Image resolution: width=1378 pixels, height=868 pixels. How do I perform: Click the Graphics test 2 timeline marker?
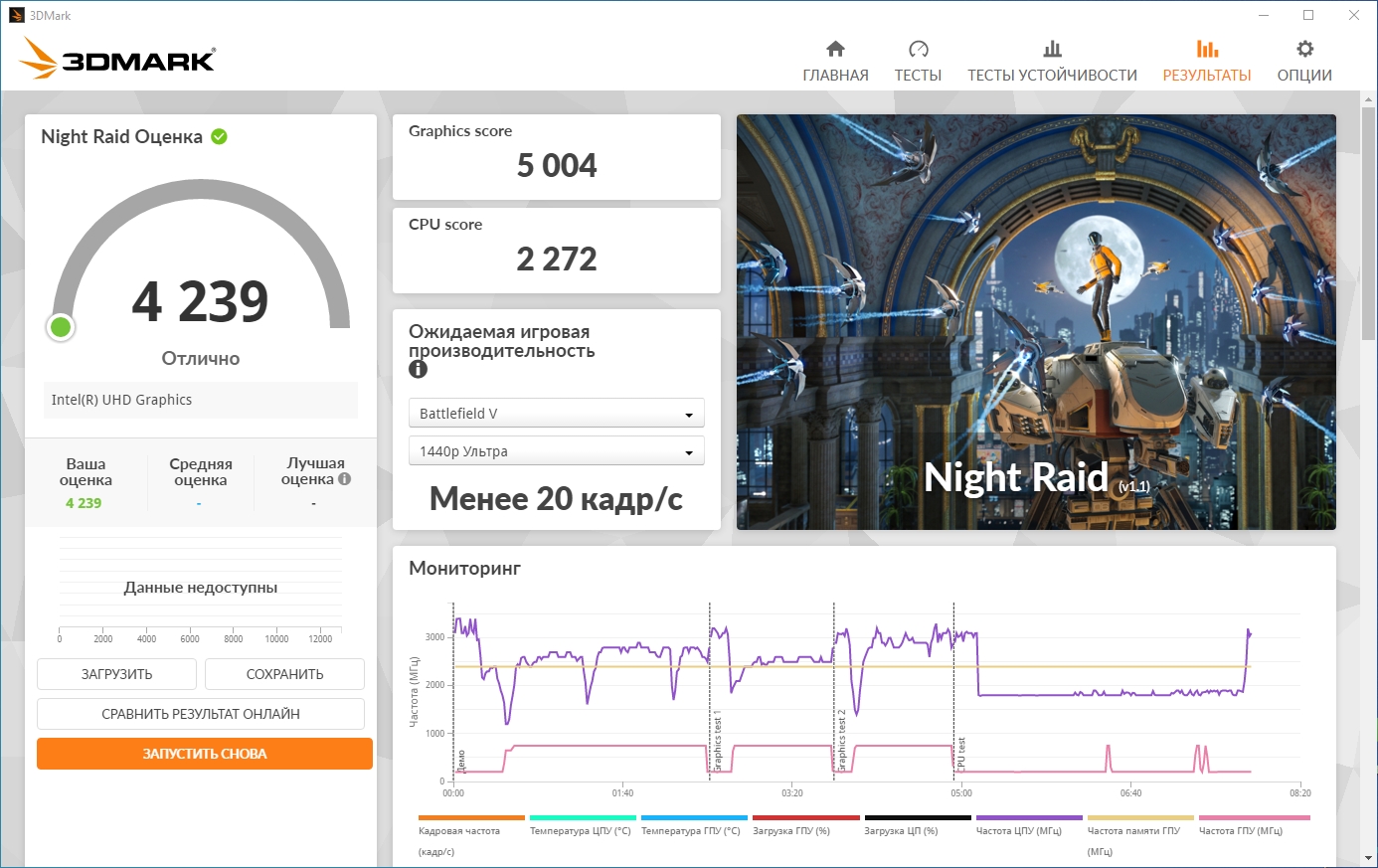tap(842, 741)
